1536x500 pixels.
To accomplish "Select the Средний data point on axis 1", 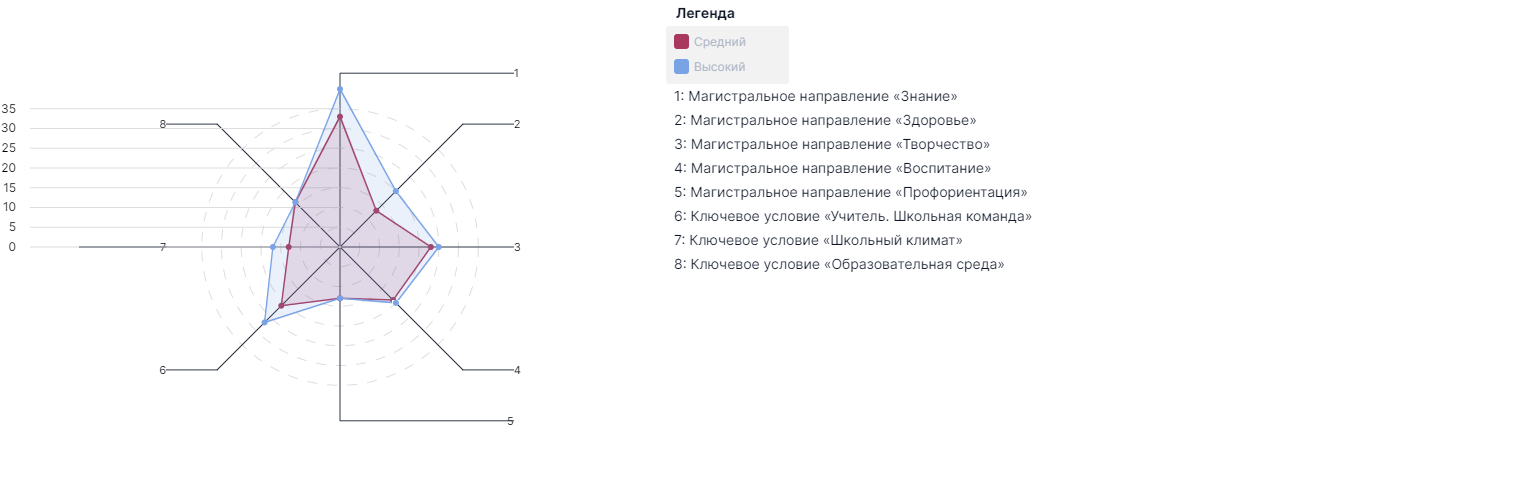I will [340, 117].
